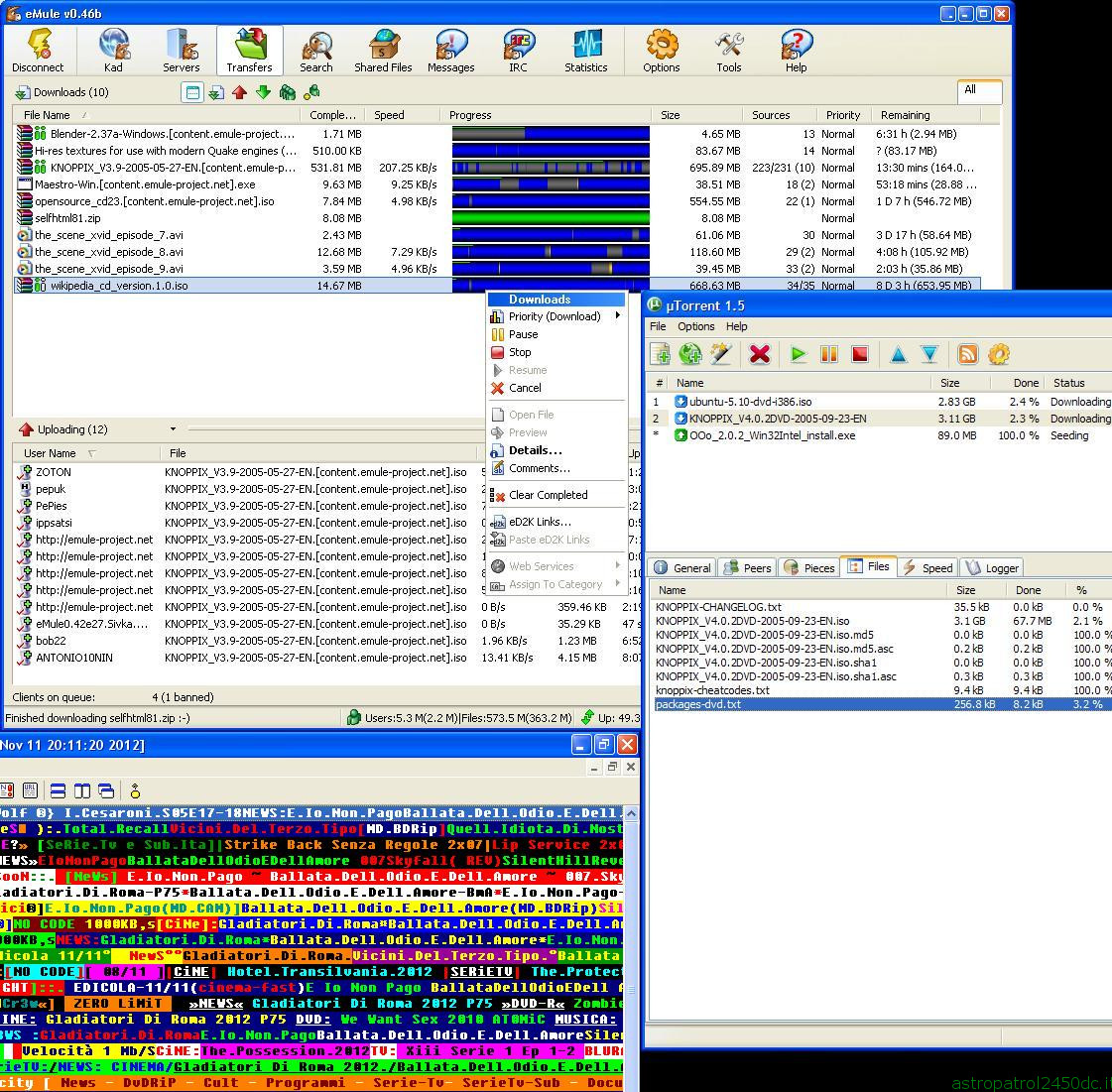Sort downloads by Priority column header
The image size is (1112, 1092).
pos(842,115)
